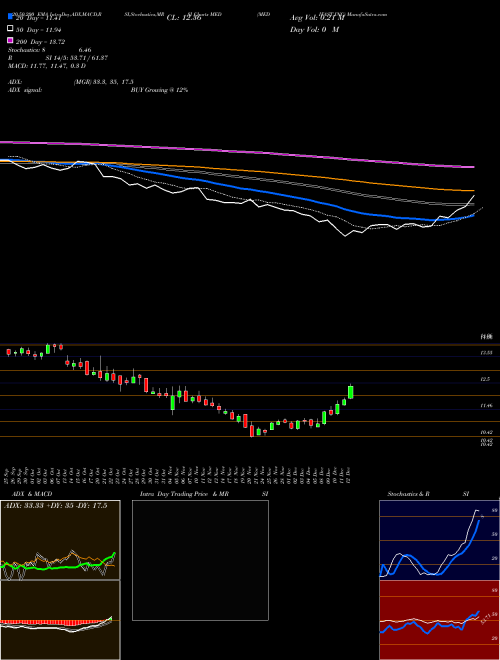Click the MACD histogram chart with red bars

click(60, 620)
